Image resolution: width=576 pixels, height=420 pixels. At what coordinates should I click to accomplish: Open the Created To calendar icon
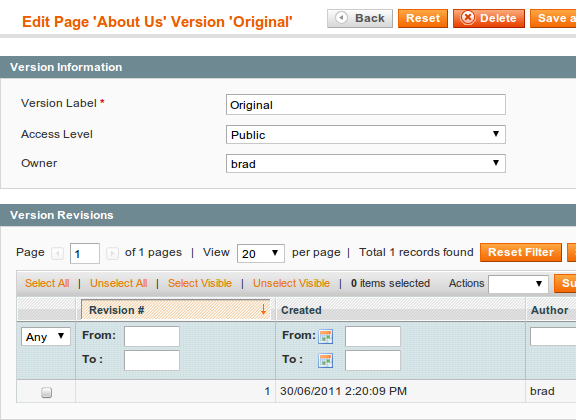[325, 360]
